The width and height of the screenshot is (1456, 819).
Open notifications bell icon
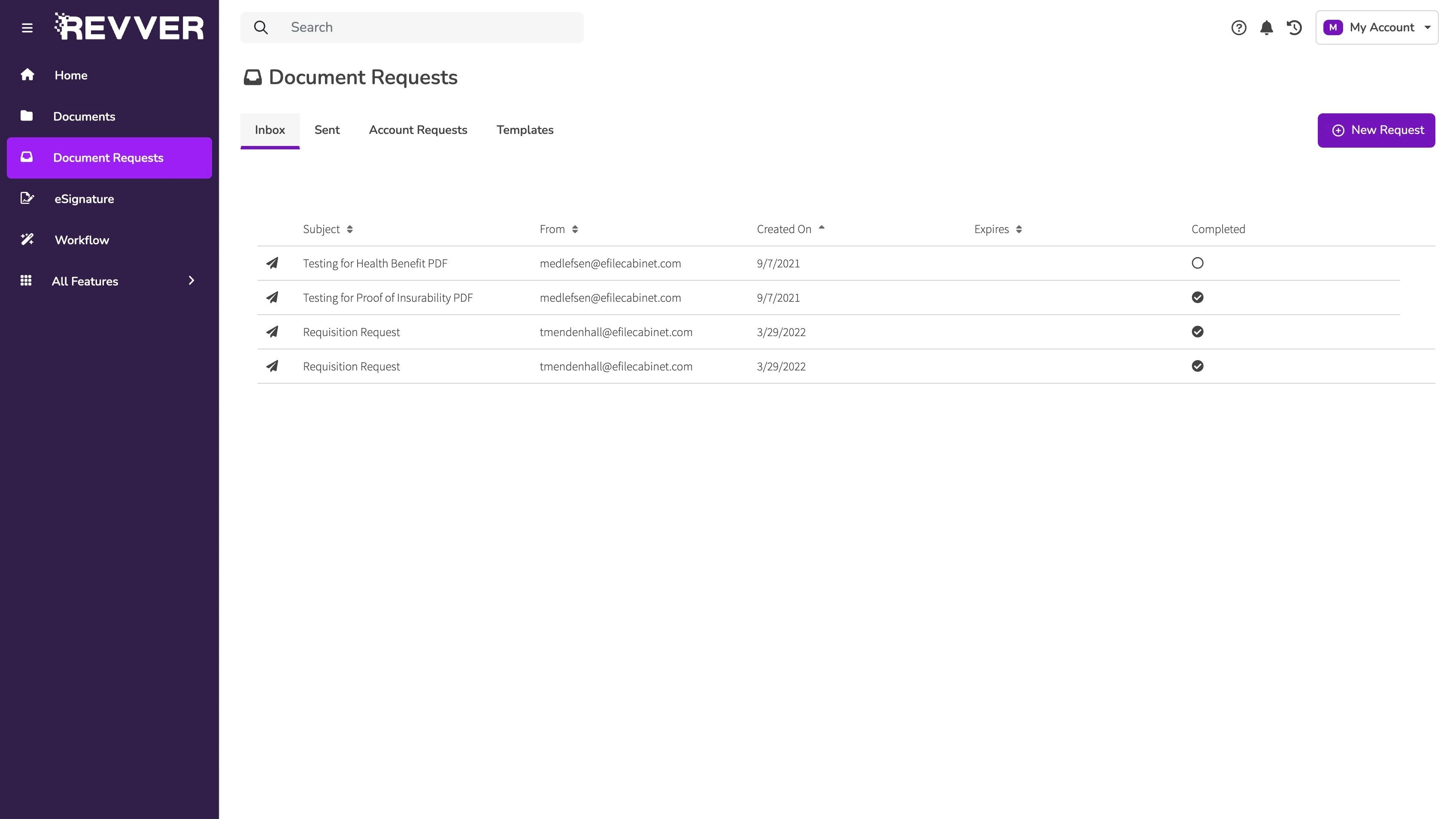[x=1266, y=28]
